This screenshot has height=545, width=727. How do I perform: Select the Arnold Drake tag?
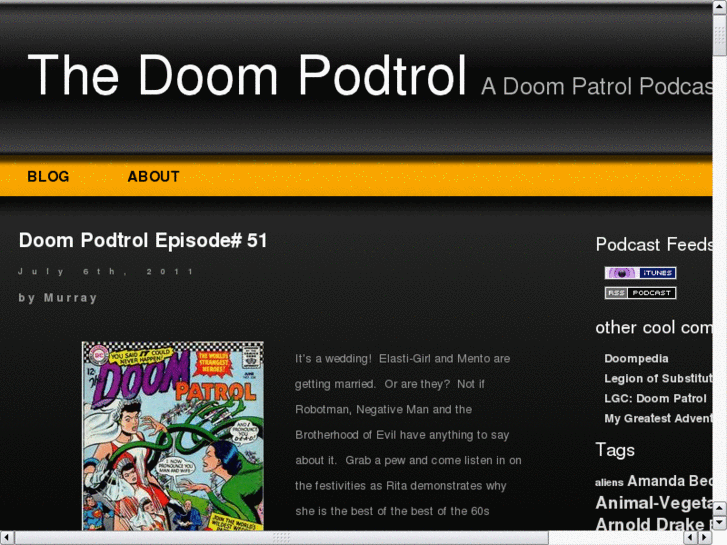click(x=650, y=525)
